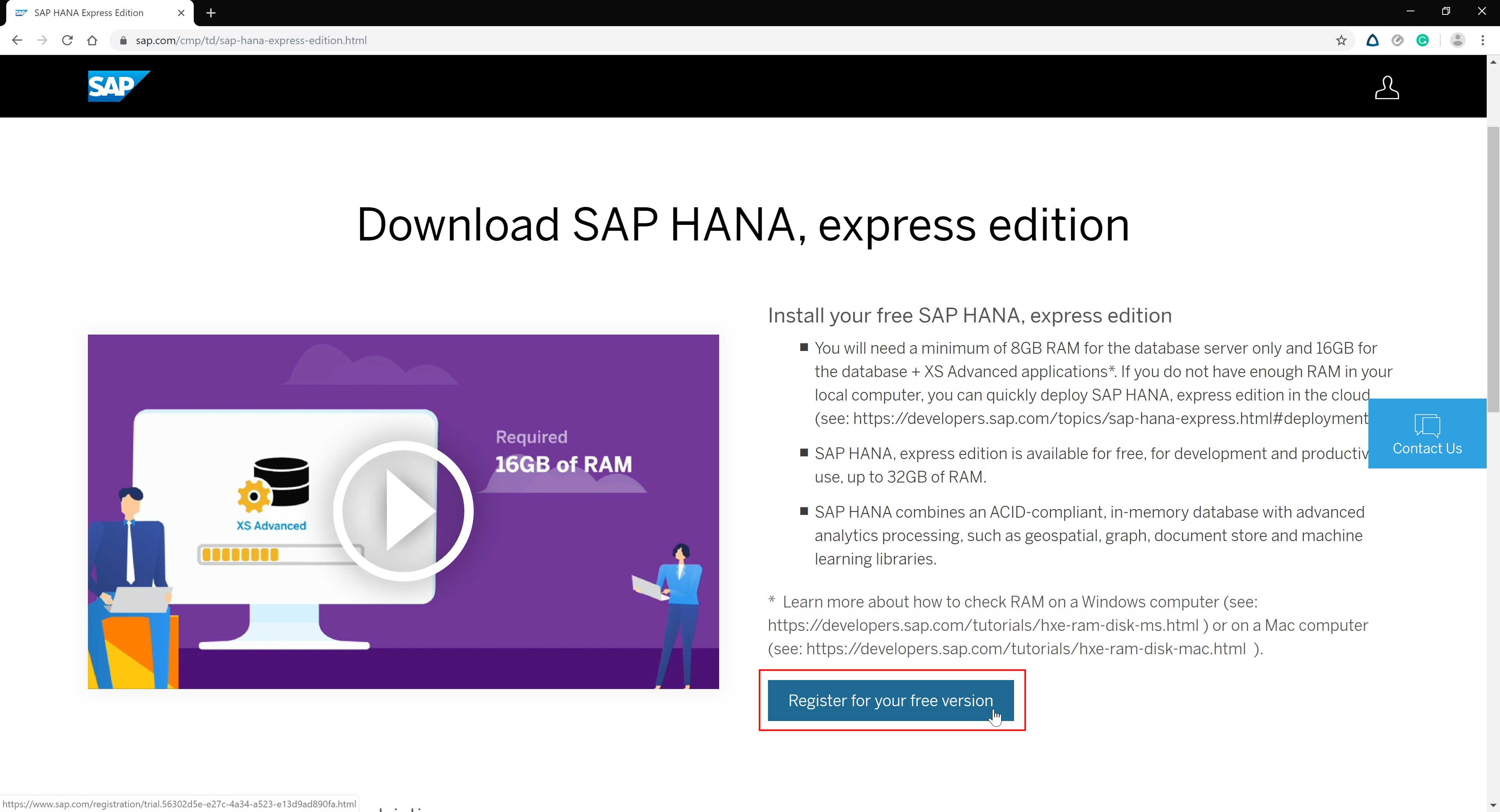Image resolution: width=1500 pixels, height=812 pixels.
Task: Restore down the Chrome window
Action: click(1446, 11)
